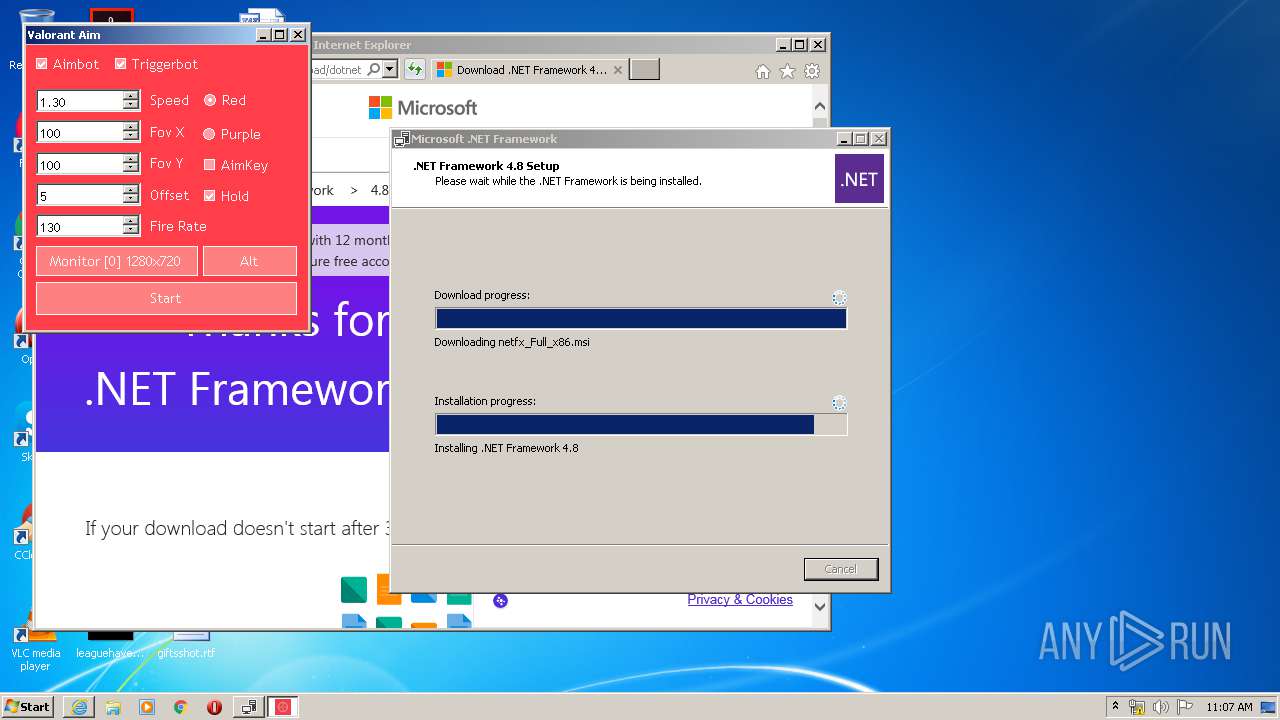The height and width of the screenshot is (720, 1280).
Task: Open the Action Center flag icon
Action: (x=1184, y=707)
